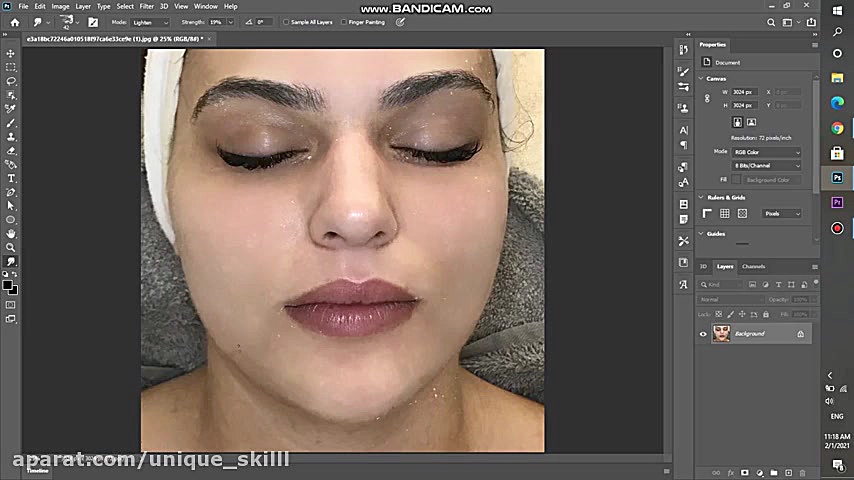
Task: Click the Document label in Properties
Action: 727,62
